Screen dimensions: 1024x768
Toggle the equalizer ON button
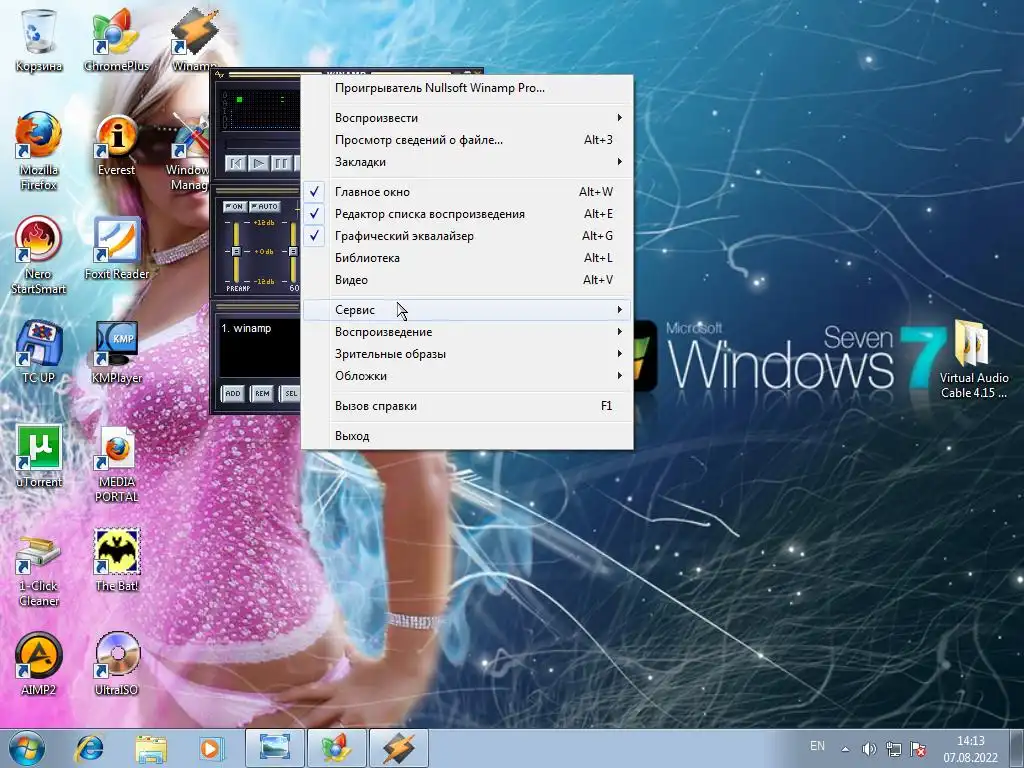click(234, 206)
